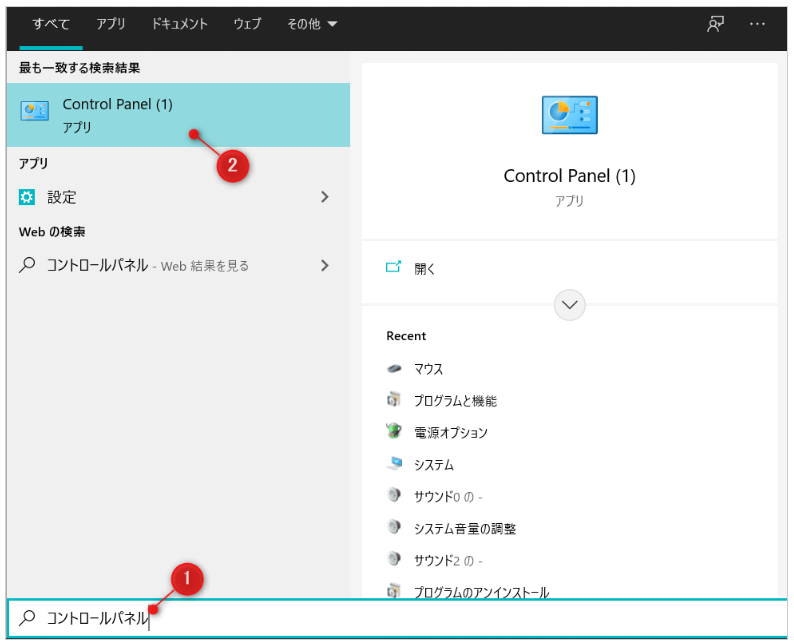Viewport: 794px width, 643px height.
Task: Open the Control Panel (1) best match result
Action: 178,115
